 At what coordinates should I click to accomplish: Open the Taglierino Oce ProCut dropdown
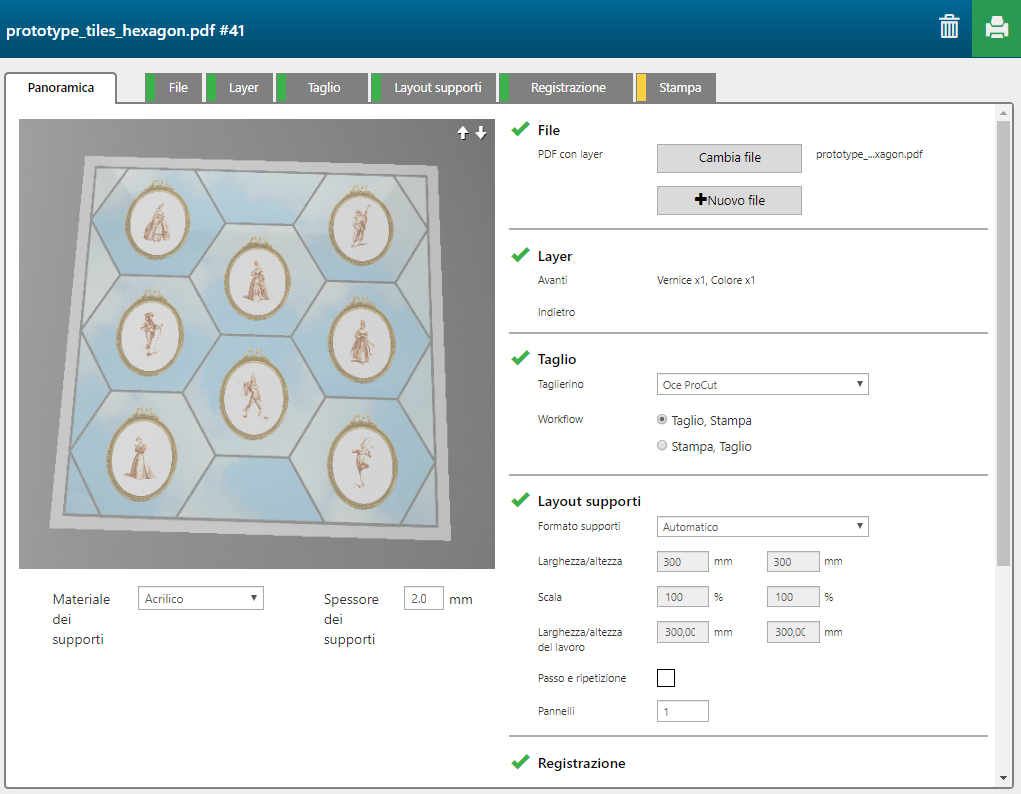point(762,384)
